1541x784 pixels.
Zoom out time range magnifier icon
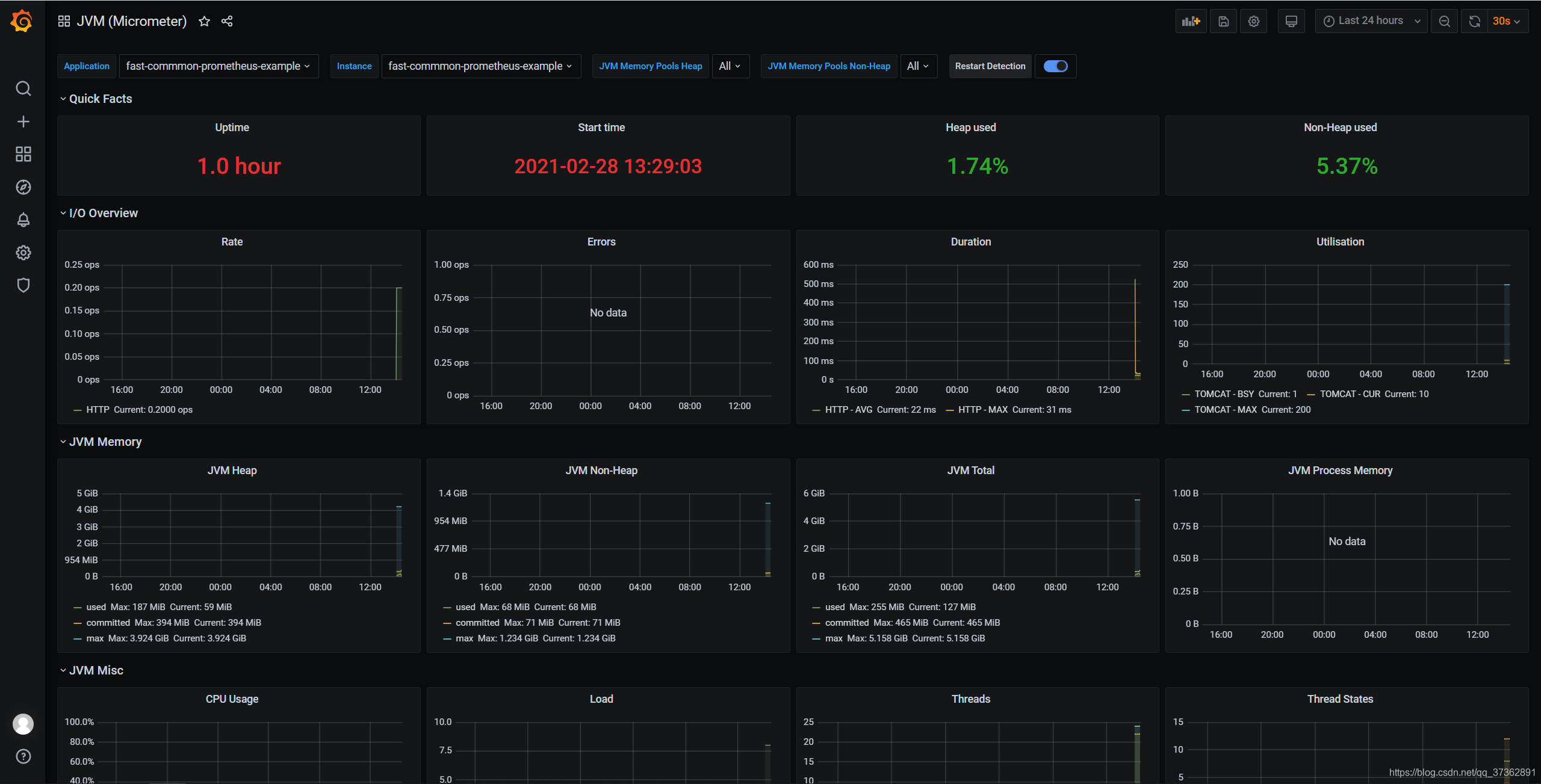[x=1444, y=21]
